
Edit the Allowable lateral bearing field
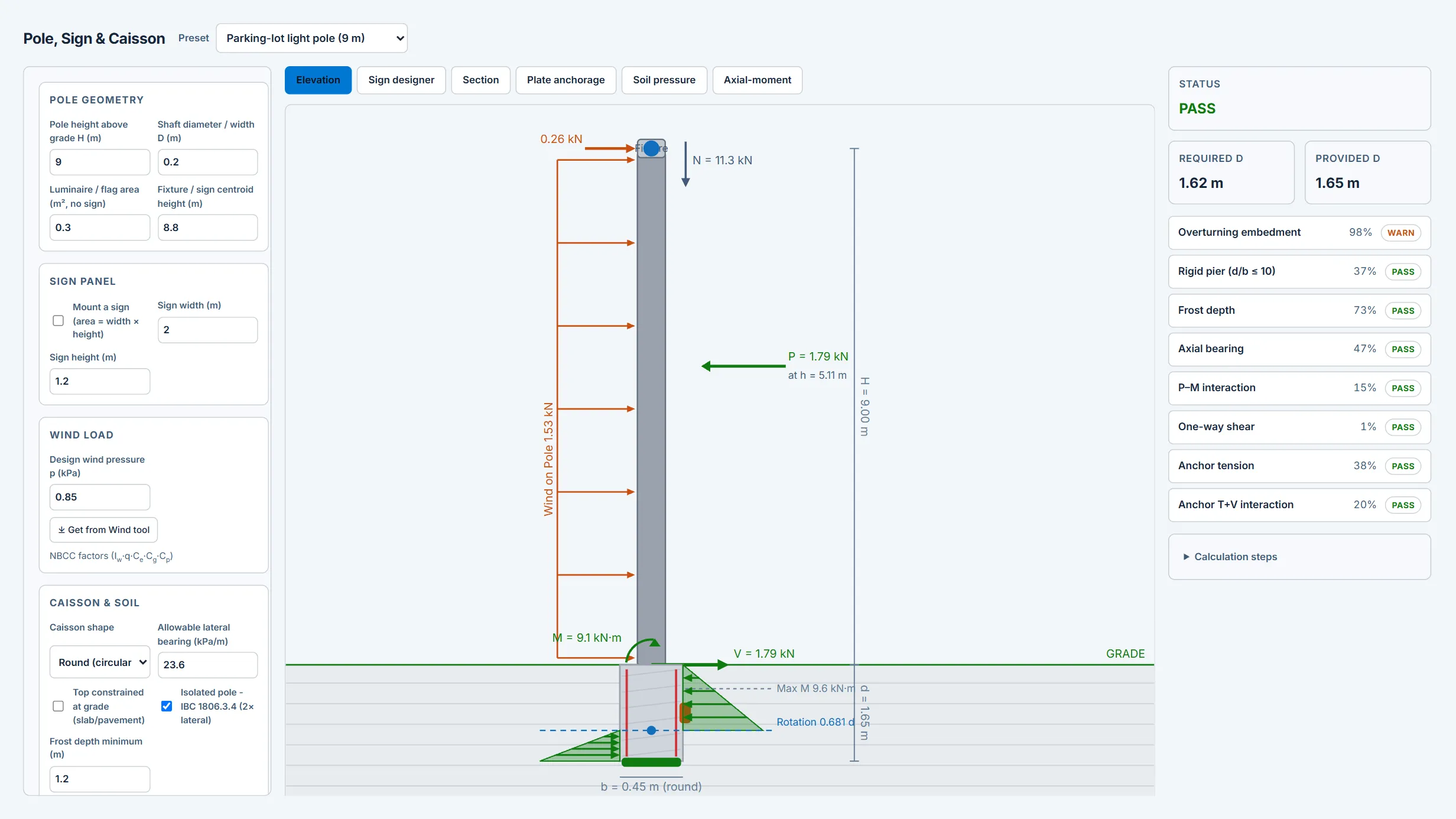point(207,665)
